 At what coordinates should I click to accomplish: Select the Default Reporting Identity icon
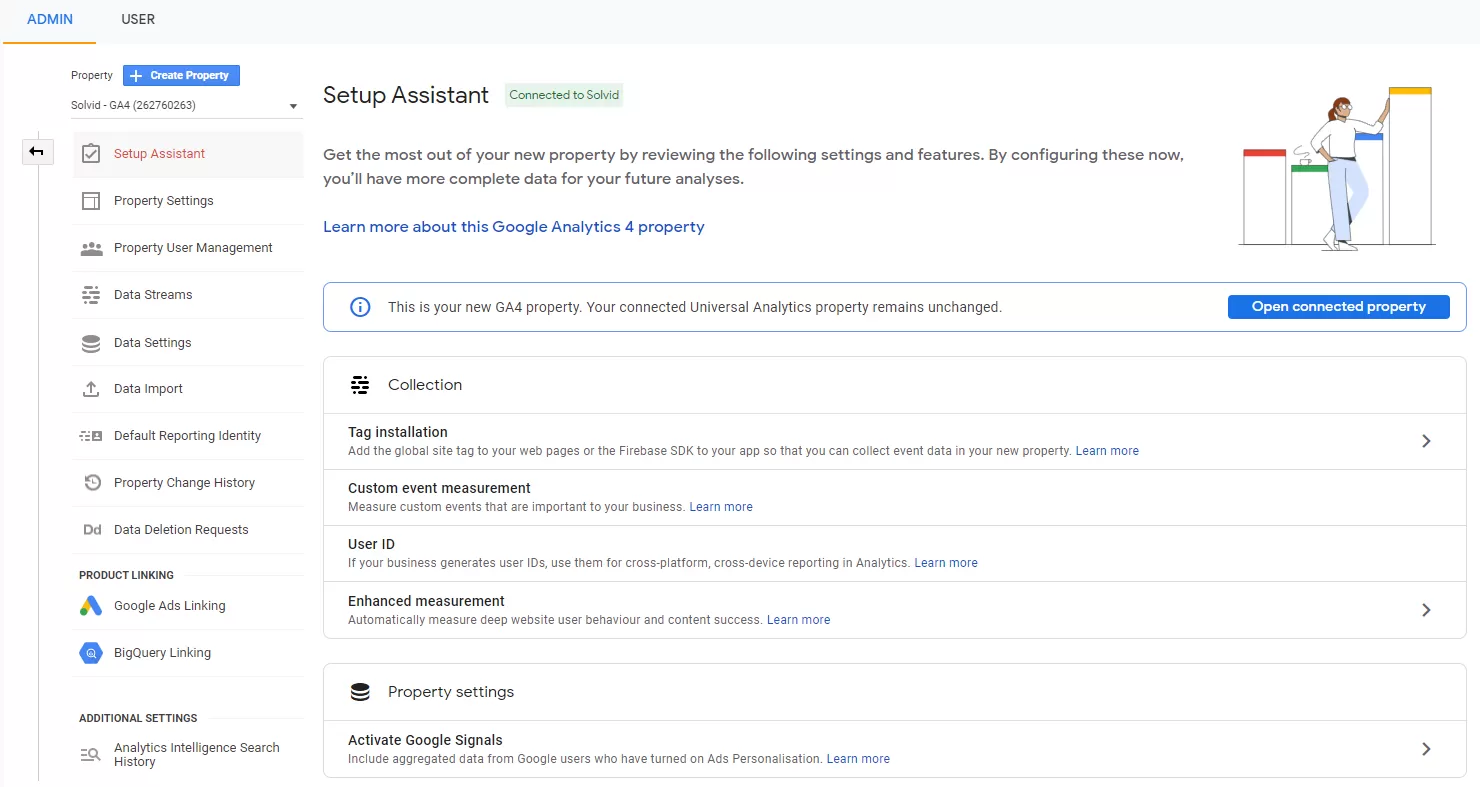click(x=91, y=436)
